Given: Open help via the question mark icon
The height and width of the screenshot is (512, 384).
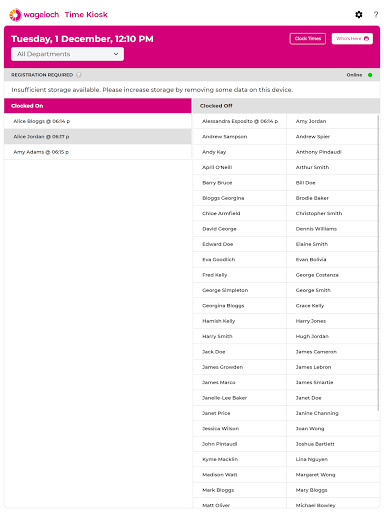Looking at the screenshot, I should click(x=376, y=14).
